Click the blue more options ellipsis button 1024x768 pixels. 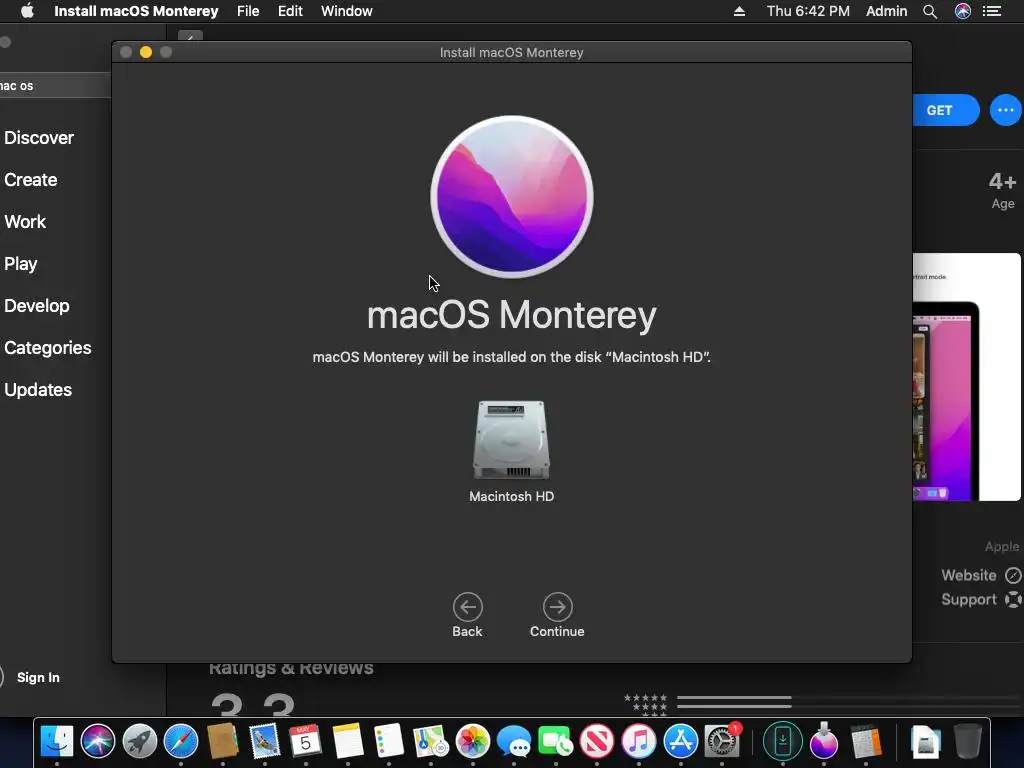(1006, 110)
